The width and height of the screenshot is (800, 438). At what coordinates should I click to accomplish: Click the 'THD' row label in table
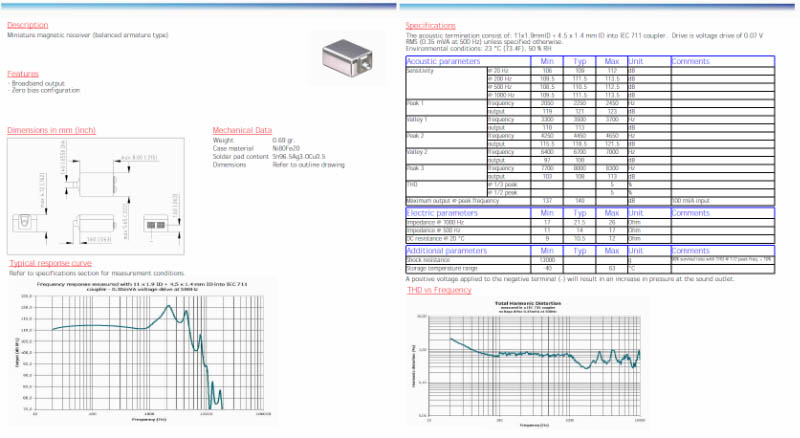412,184
